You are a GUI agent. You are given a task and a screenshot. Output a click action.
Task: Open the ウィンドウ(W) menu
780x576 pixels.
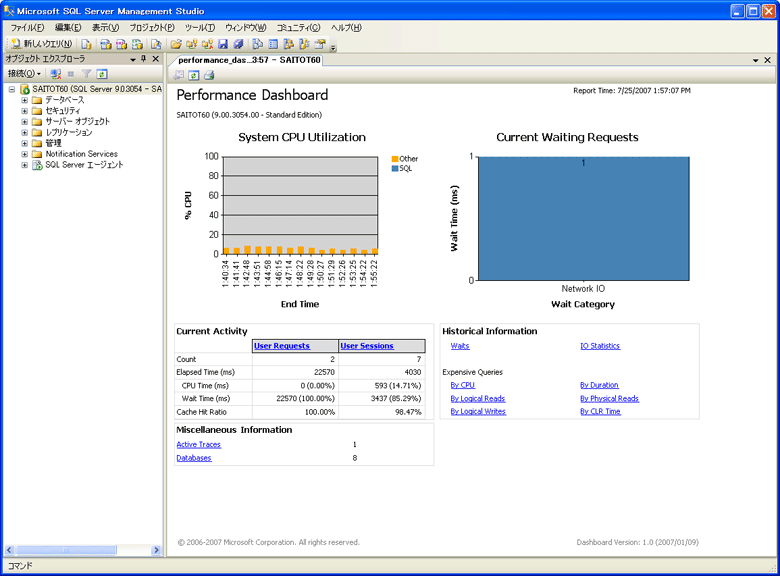(246, 28)
